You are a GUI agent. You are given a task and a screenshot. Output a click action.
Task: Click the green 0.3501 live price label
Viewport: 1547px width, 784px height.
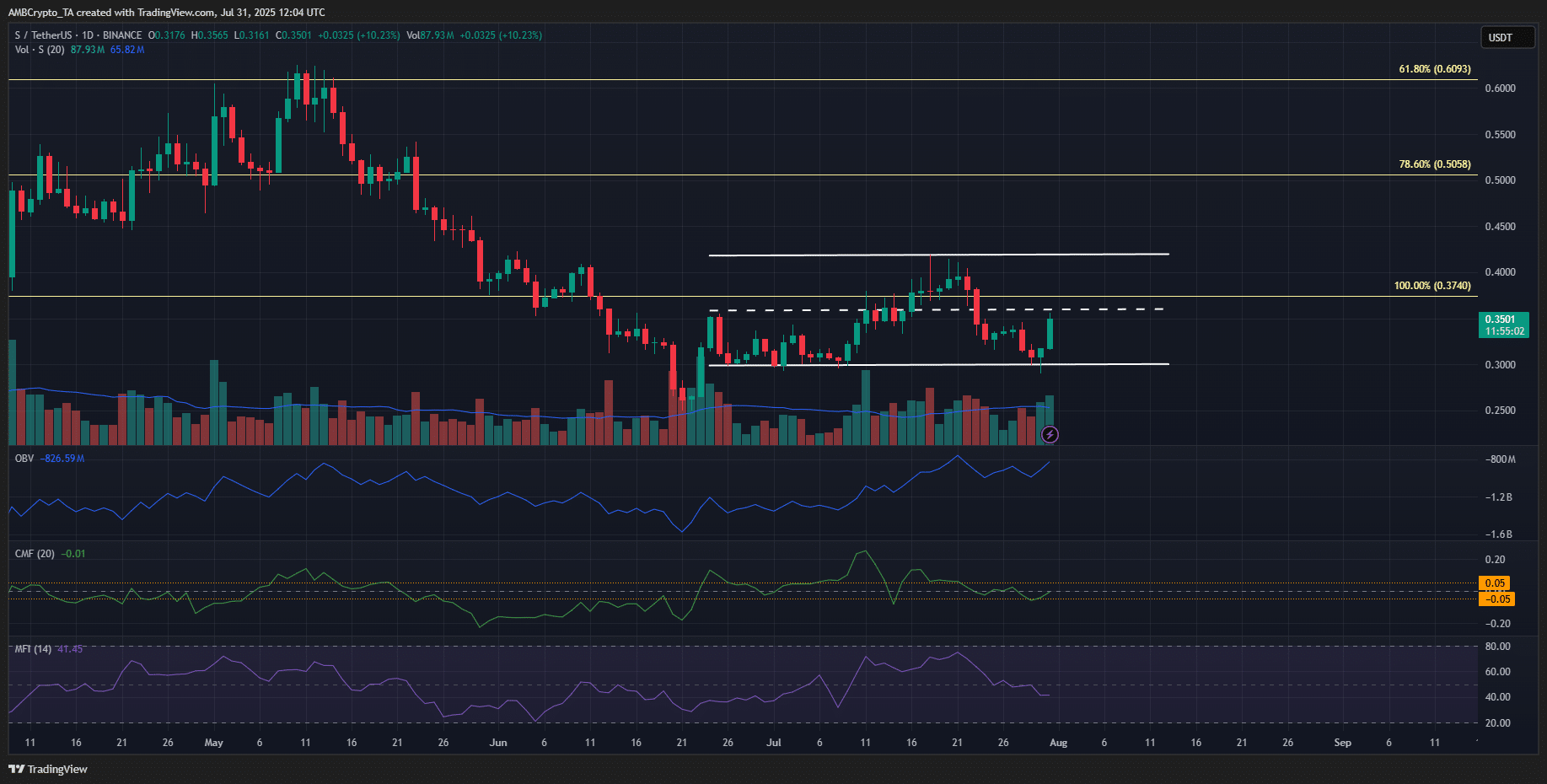point(1504,320)
